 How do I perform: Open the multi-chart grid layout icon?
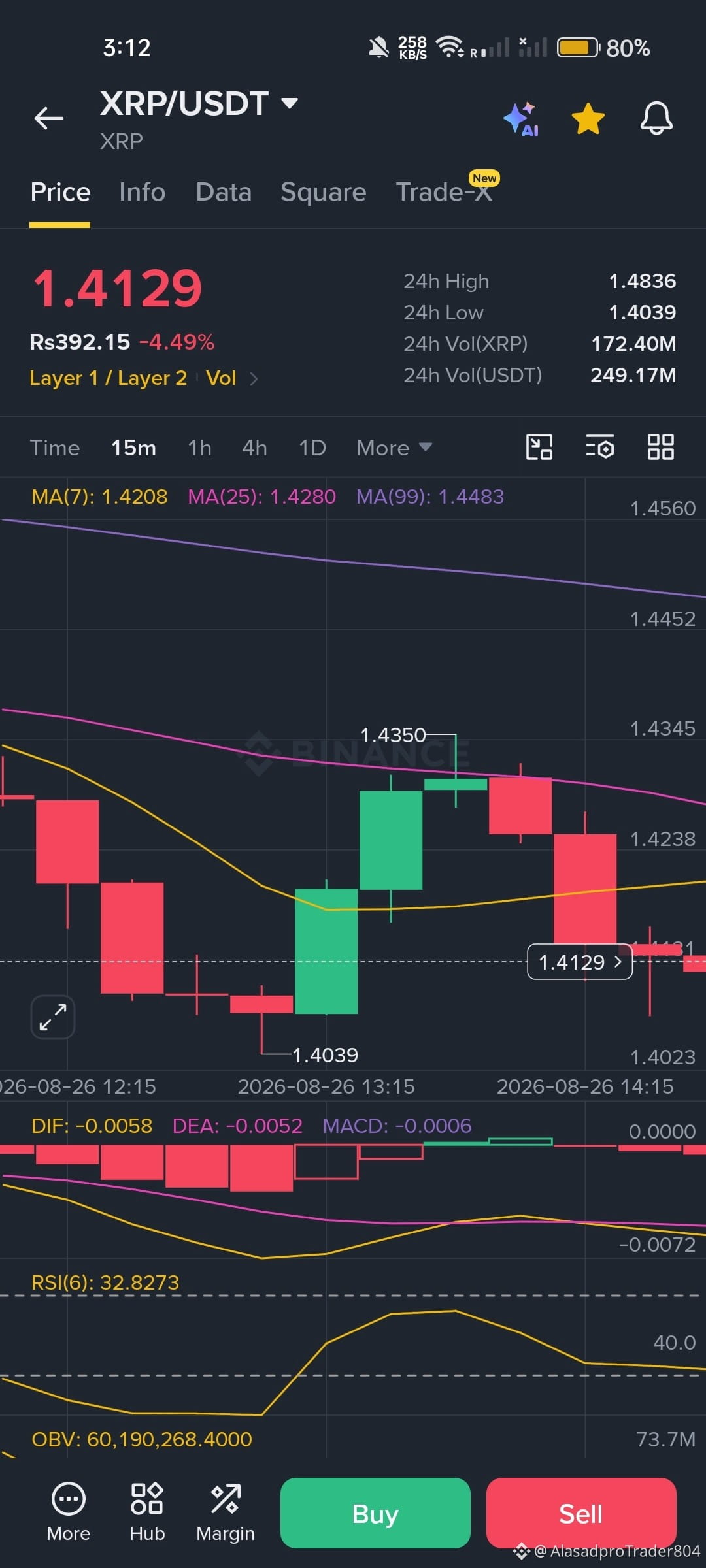(660, 448)
